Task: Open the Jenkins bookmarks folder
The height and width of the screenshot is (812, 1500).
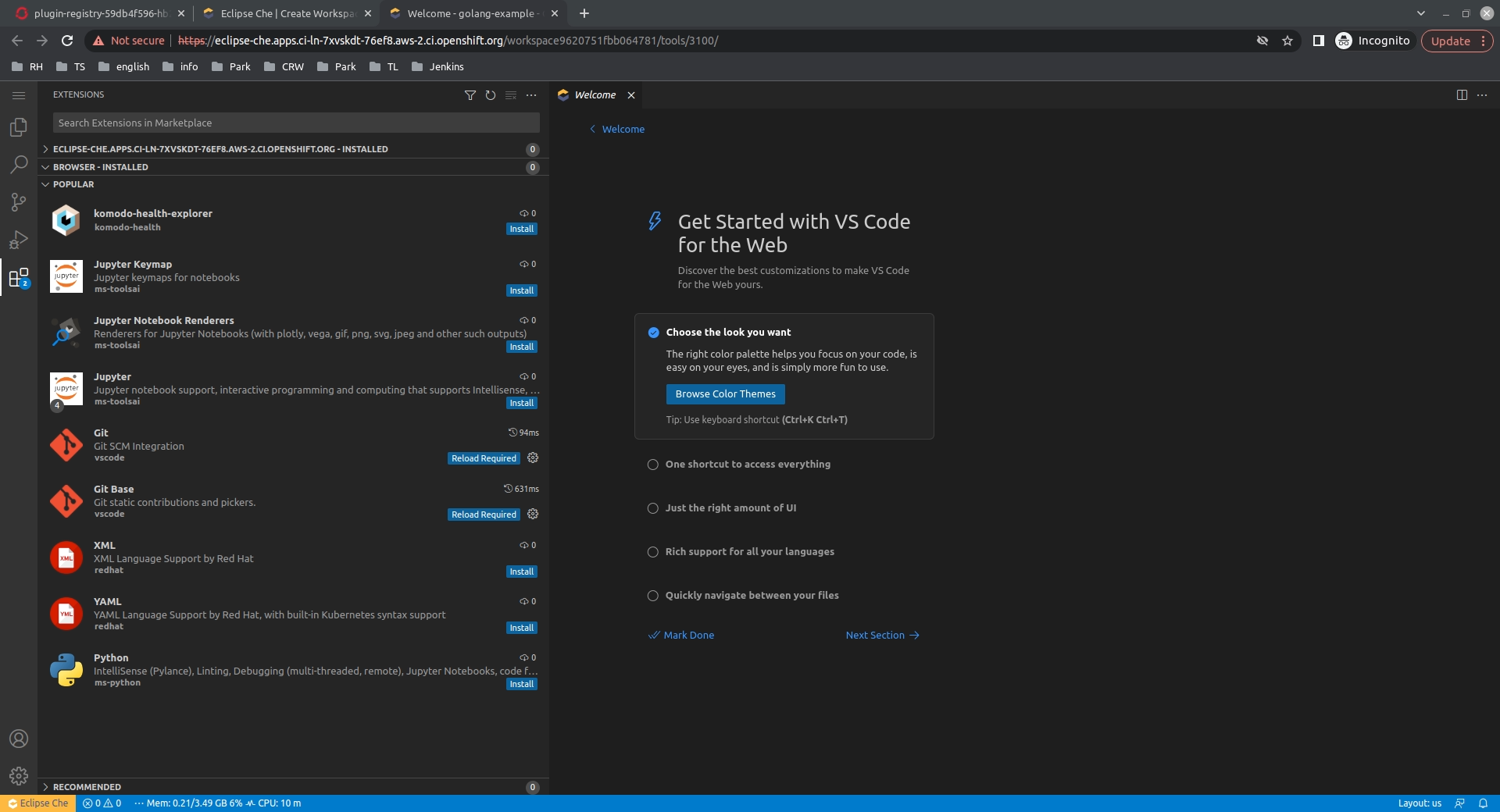Action: pyautogui.click(x=437, y=67)
